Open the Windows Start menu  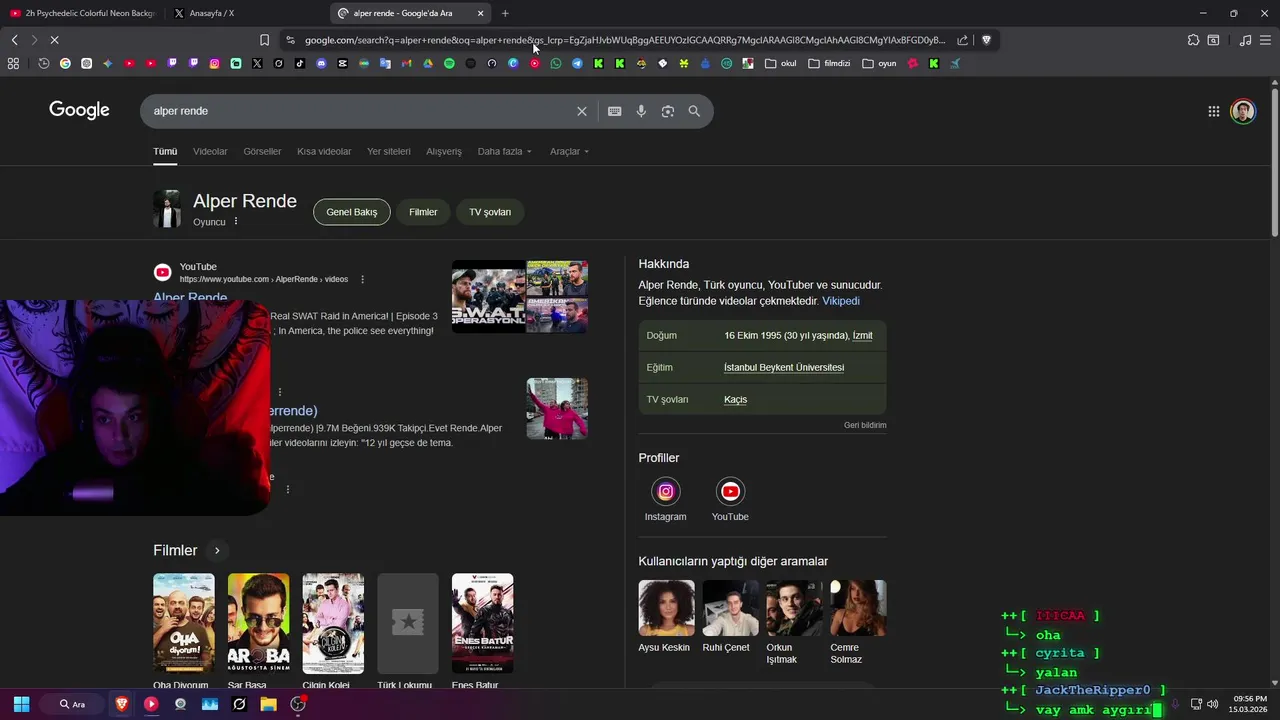[21, 704]
